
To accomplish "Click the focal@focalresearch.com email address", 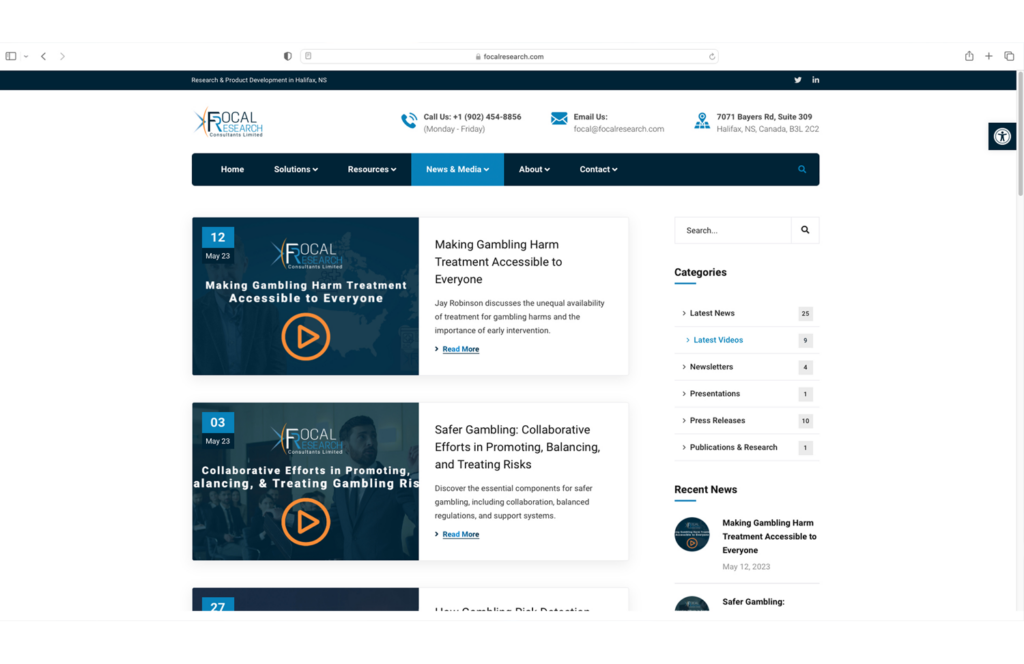I will coord(618,129).
